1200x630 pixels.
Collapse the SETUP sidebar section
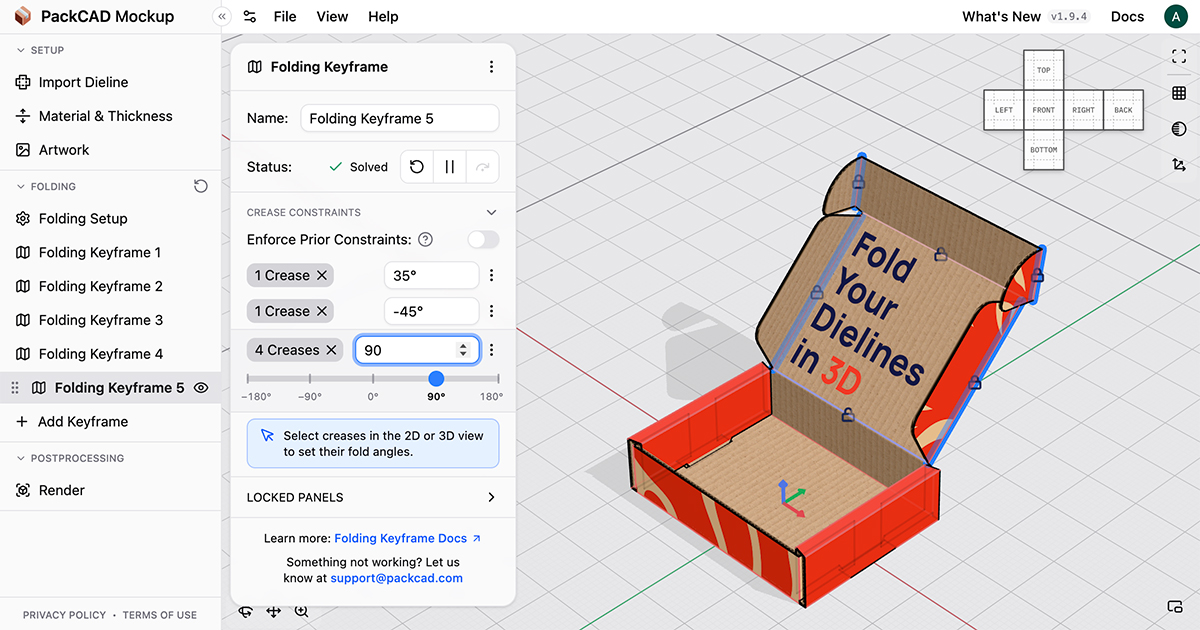click(22, 50)
